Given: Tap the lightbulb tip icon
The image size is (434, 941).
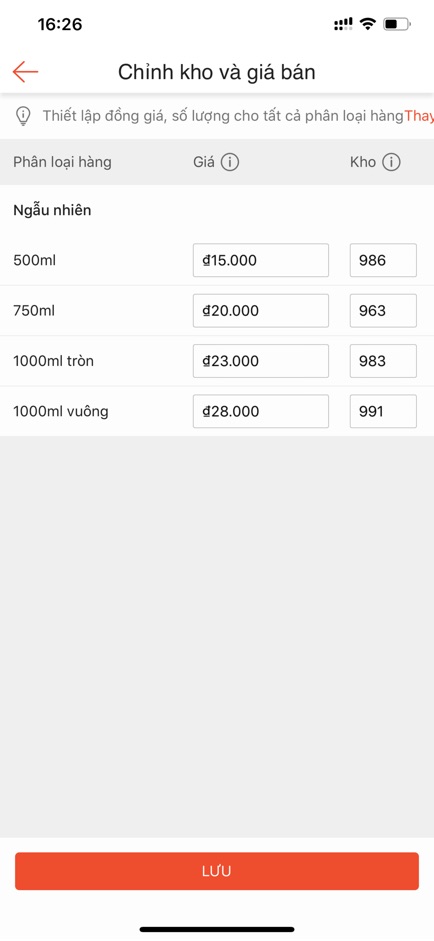Looking at the screenshot, I should [23, 116].
